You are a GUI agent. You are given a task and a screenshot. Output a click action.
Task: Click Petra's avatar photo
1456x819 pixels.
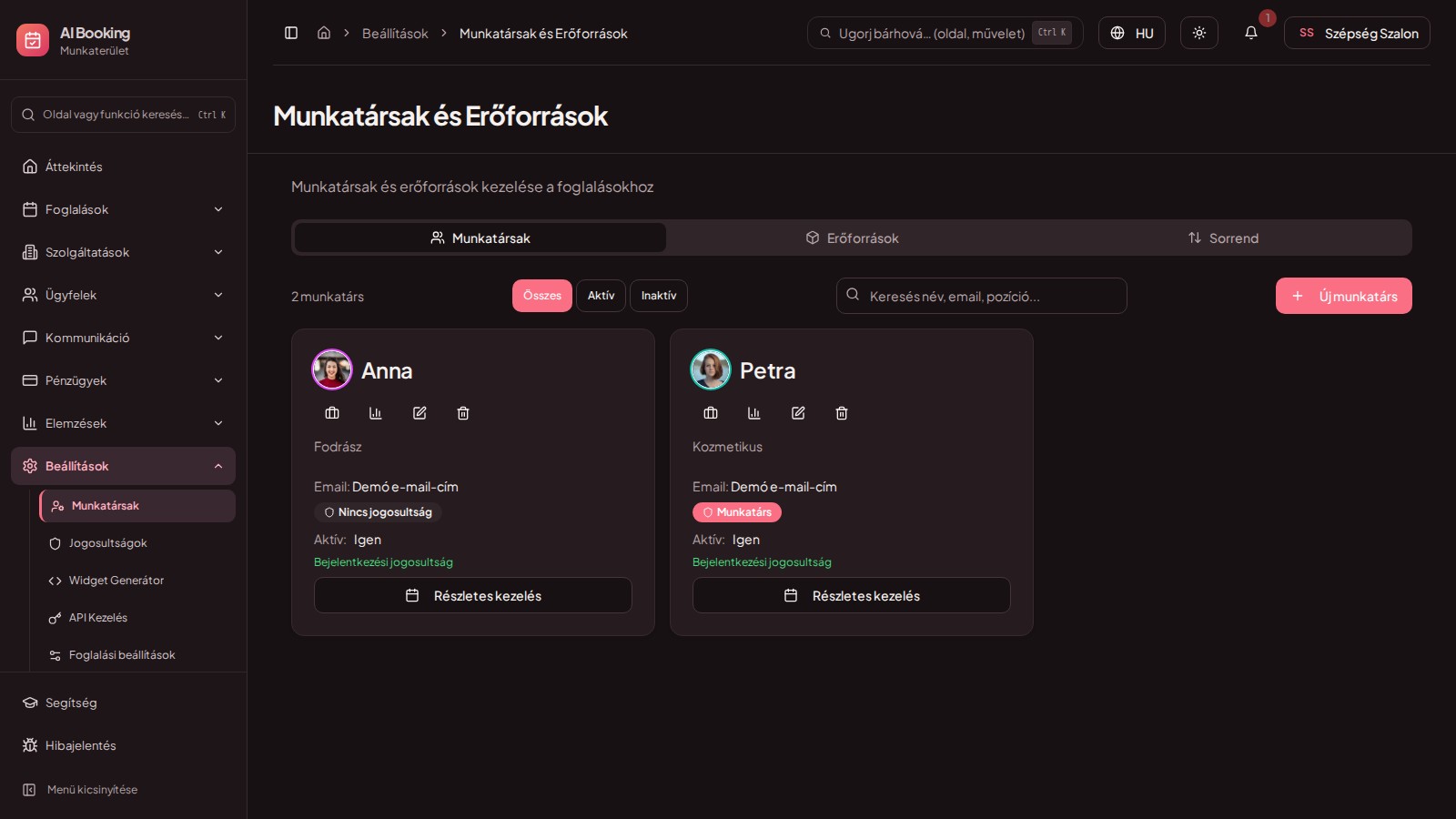(x=711, y=369)
